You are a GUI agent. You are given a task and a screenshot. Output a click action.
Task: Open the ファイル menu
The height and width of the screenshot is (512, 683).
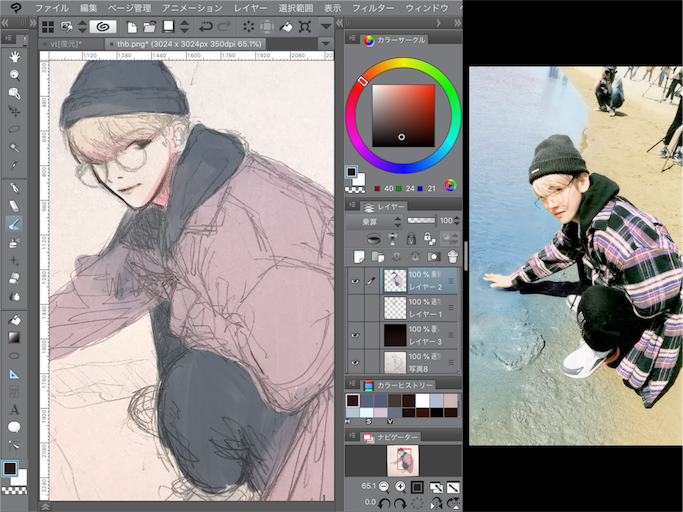pos(51,8)
